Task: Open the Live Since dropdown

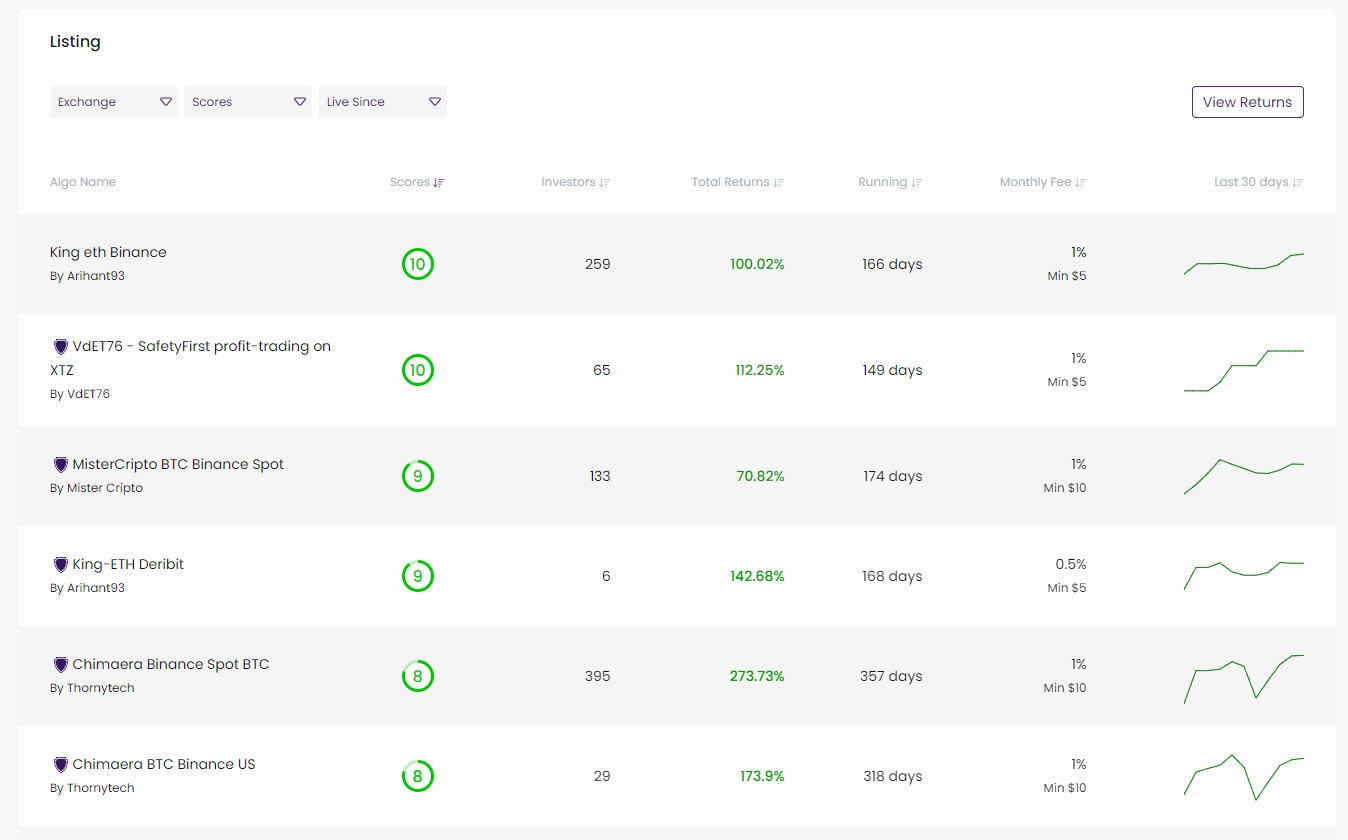Action: (x=382, y=102)
